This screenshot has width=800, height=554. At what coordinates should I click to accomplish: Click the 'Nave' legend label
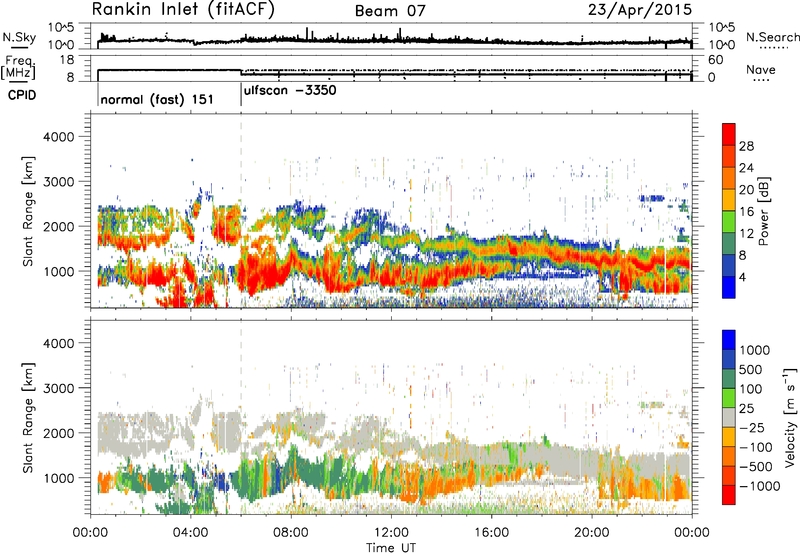point(761,69)
